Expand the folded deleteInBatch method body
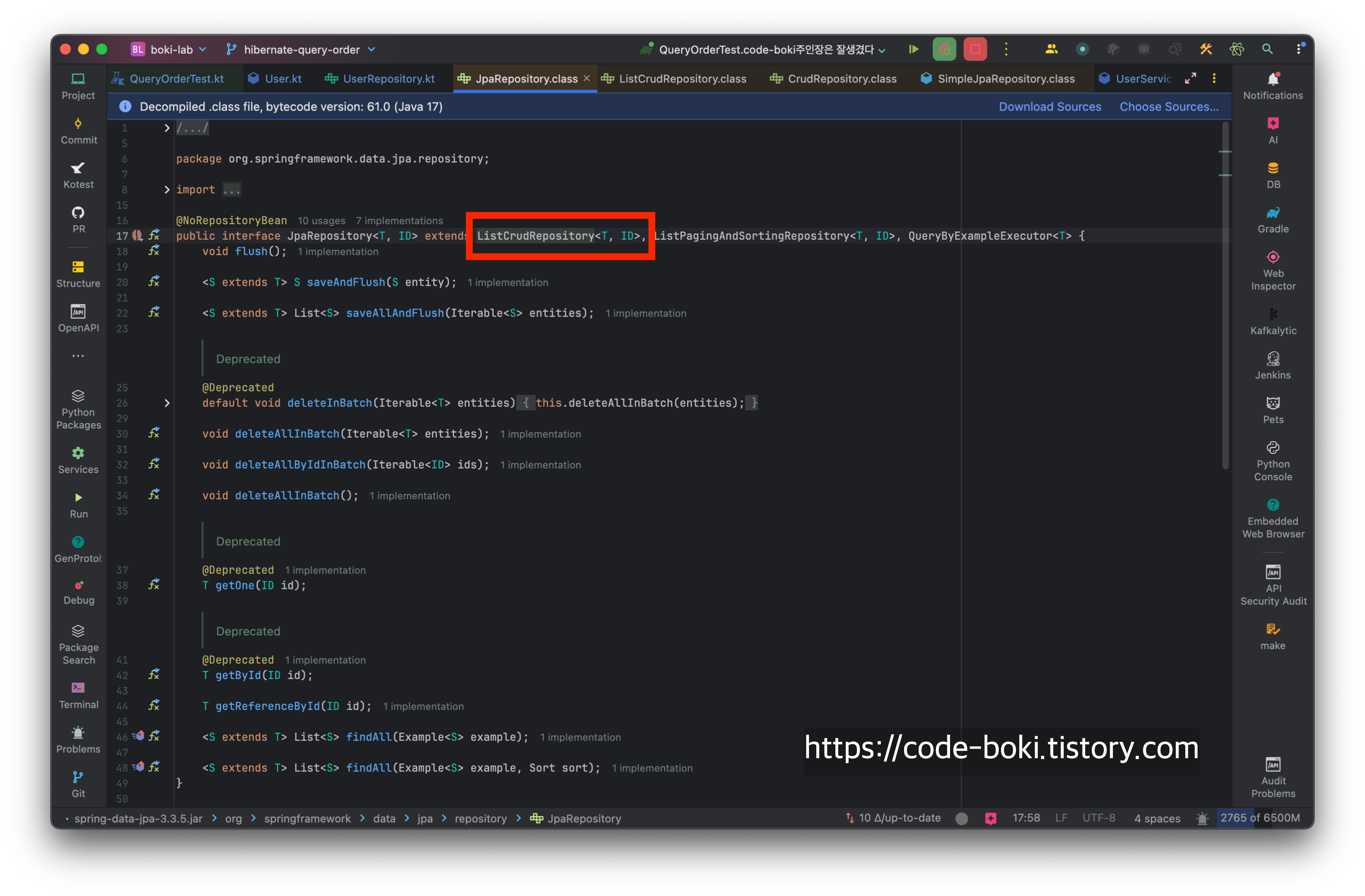Image resolution: width=1365 pixels, height=896 pixels. pos(167,403)
